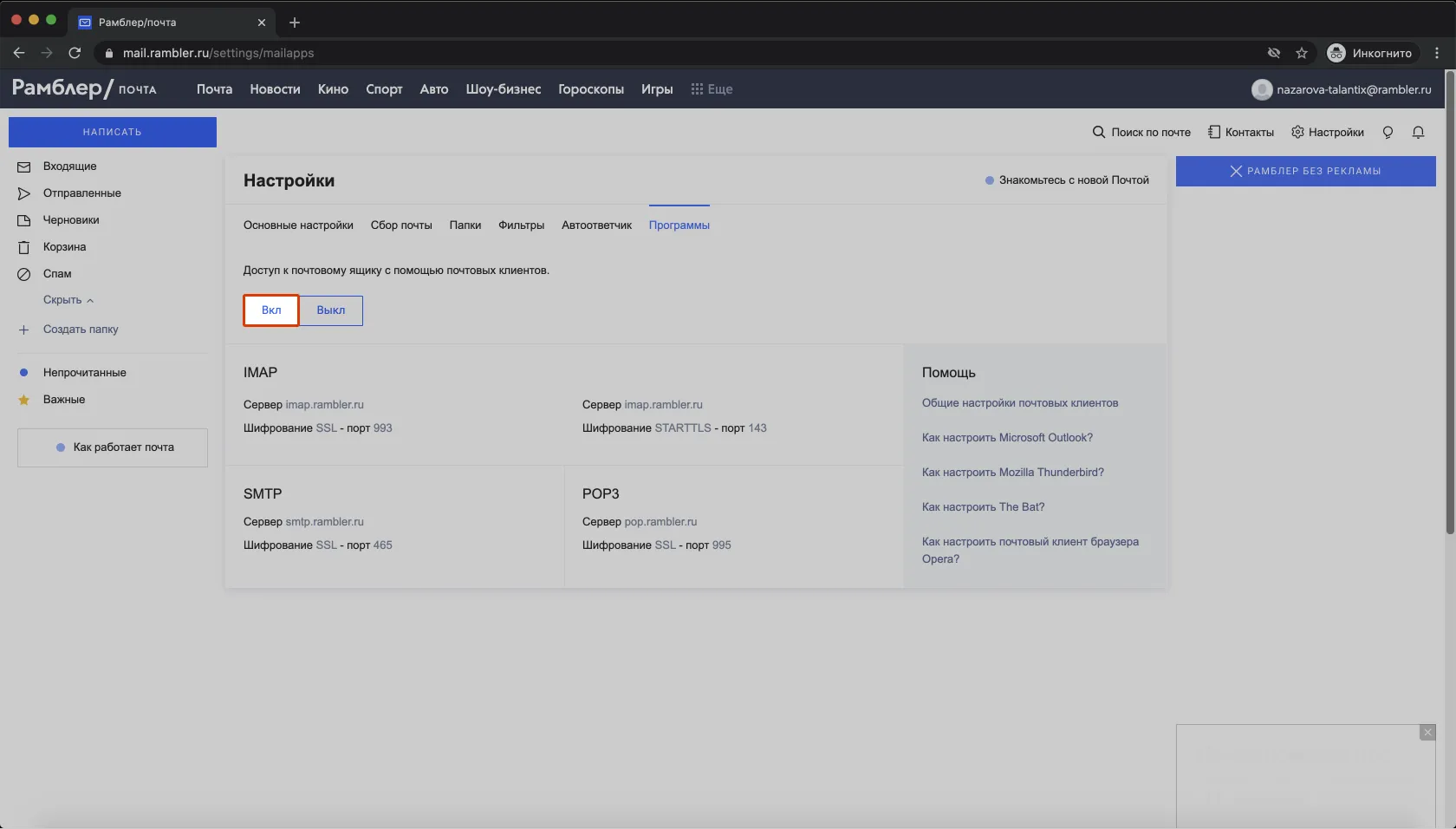Select the Программы tab
Screen dimensions: 1456x829
click(679, 225)
